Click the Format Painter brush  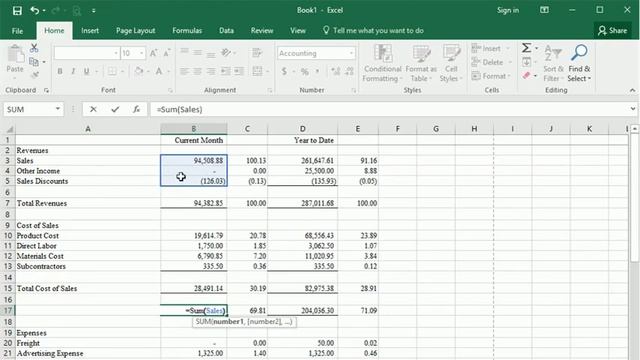tap(35, 75)
